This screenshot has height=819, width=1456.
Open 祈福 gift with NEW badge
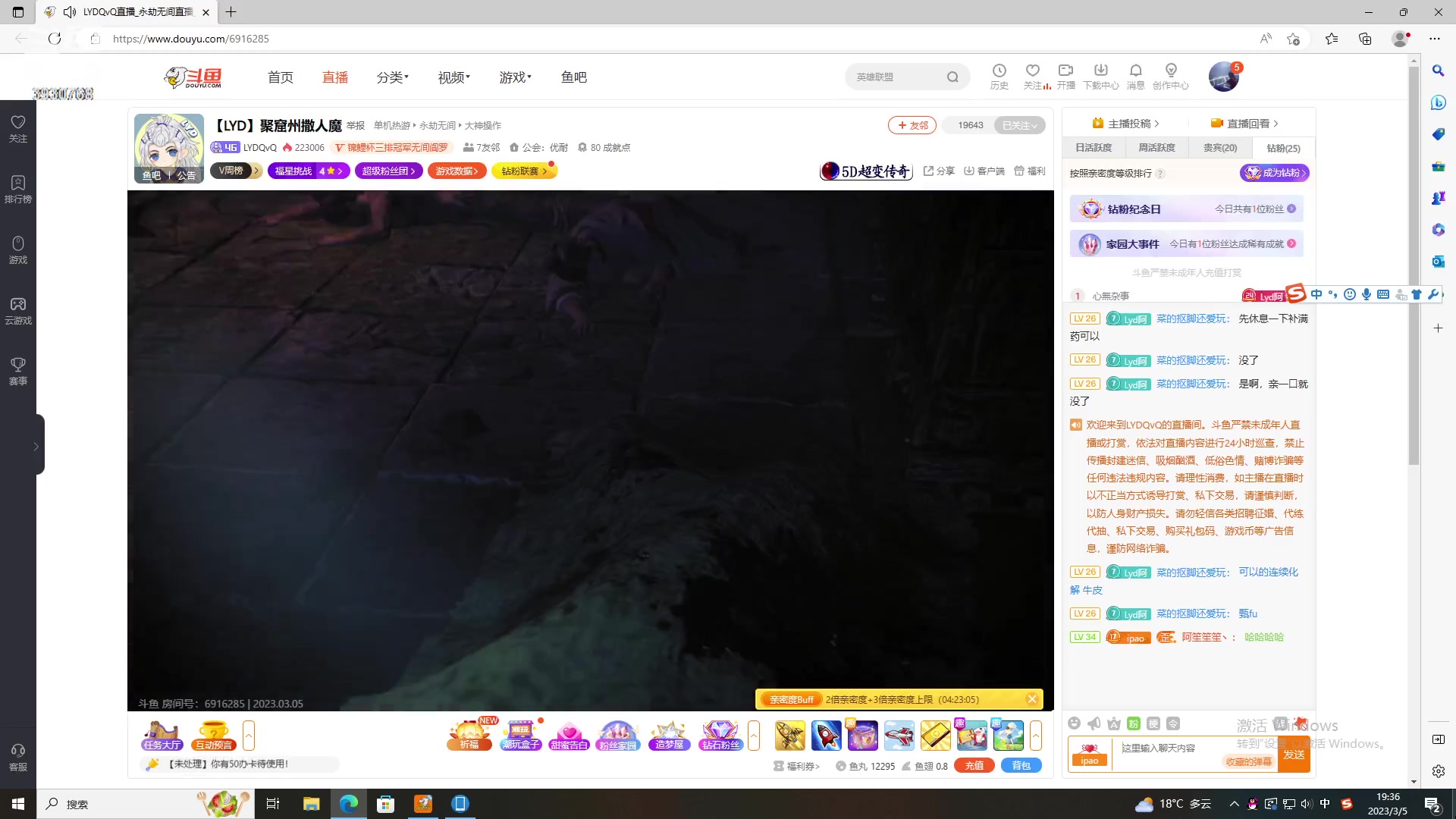click(469, 736)
